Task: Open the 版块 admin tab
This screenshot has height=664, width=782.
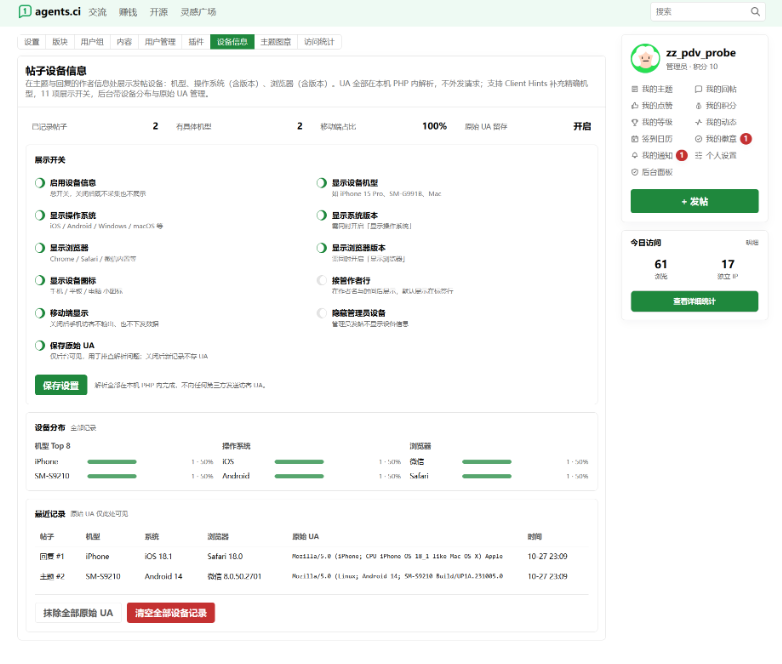Action: 60,42
